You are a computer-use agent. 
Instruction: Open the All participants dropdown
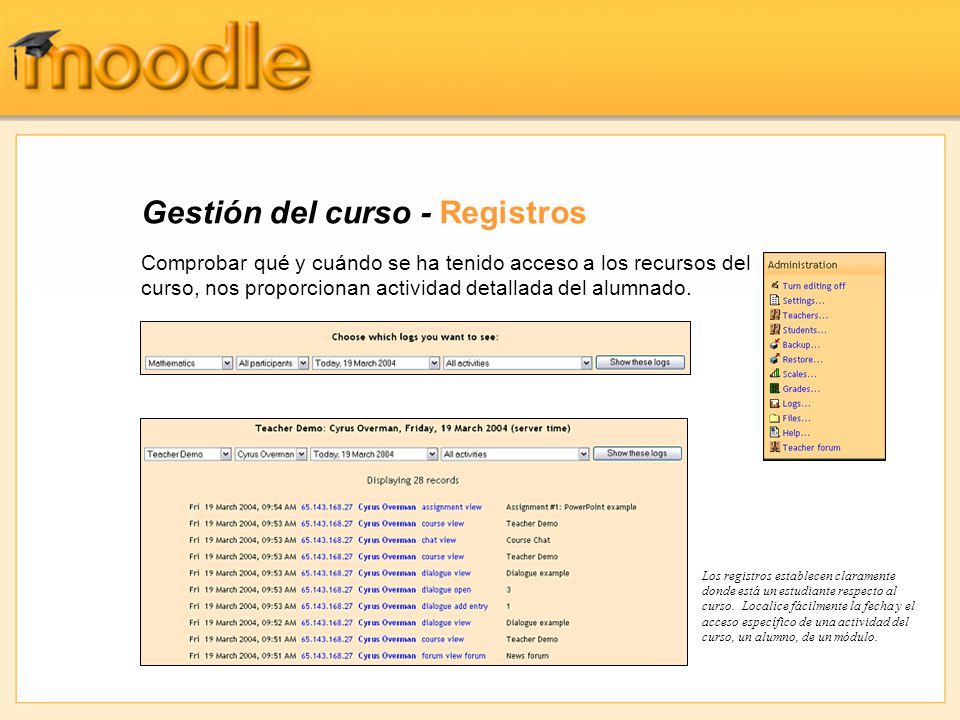pos(272,363)
